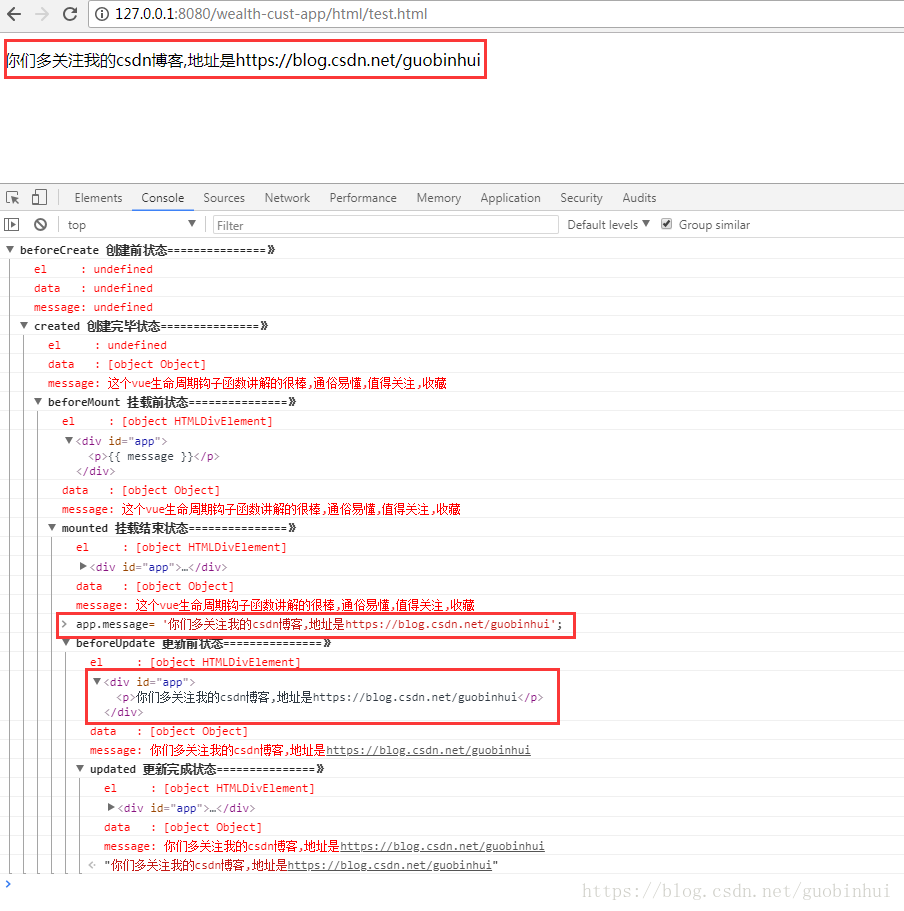Click the browser back arrow

pyautogui.click(x=15, y=14)
